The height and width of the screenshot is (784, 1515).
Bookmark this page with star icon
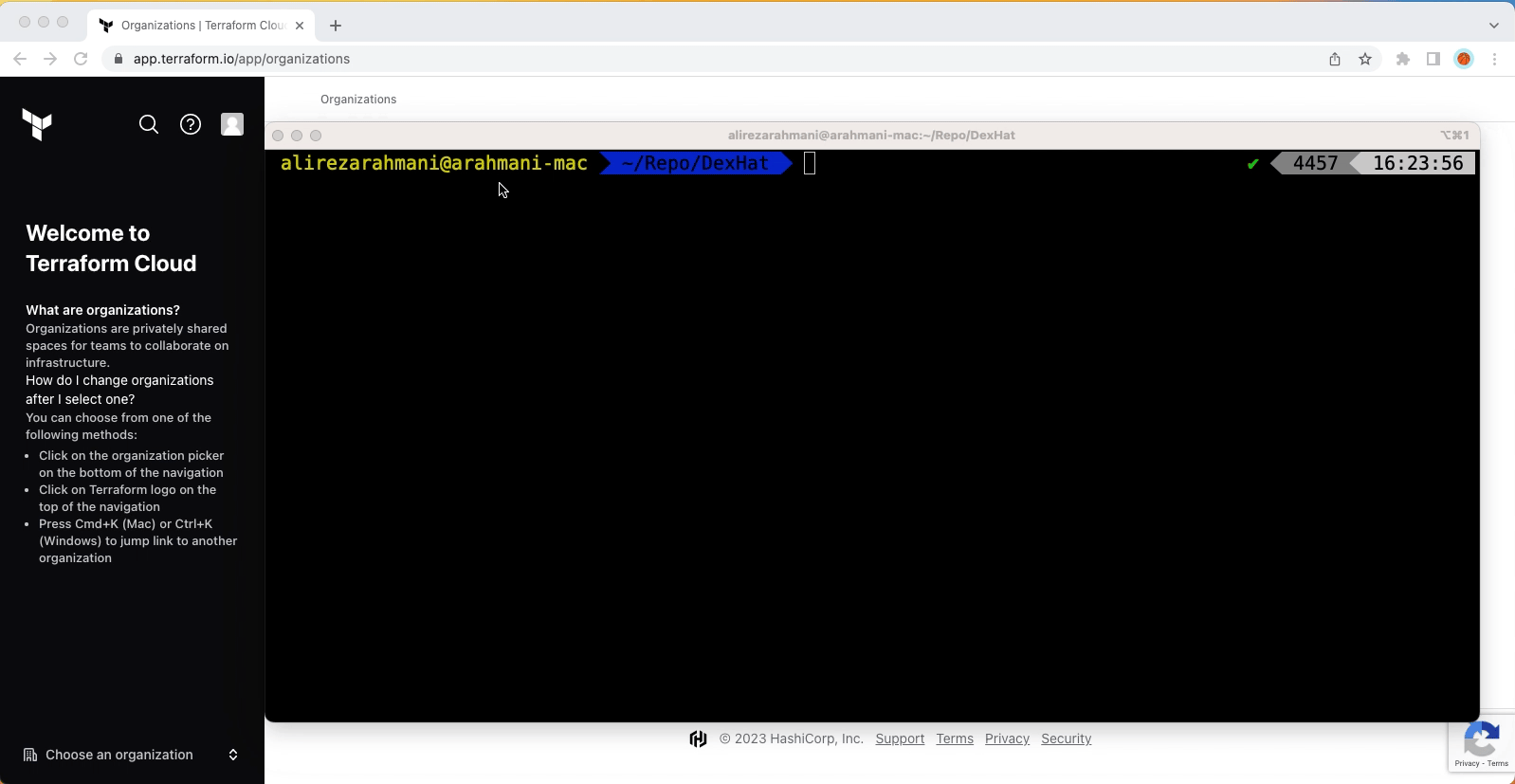click(1365, 59)
